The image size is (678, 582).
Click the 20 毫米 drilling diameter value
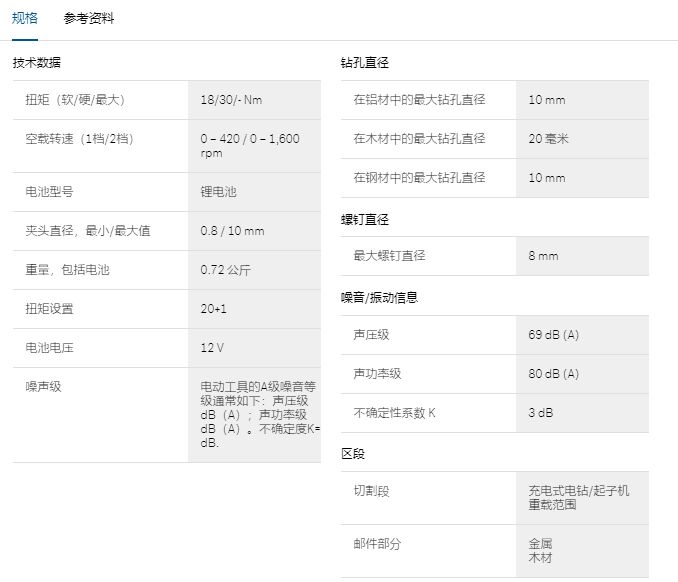548,139
